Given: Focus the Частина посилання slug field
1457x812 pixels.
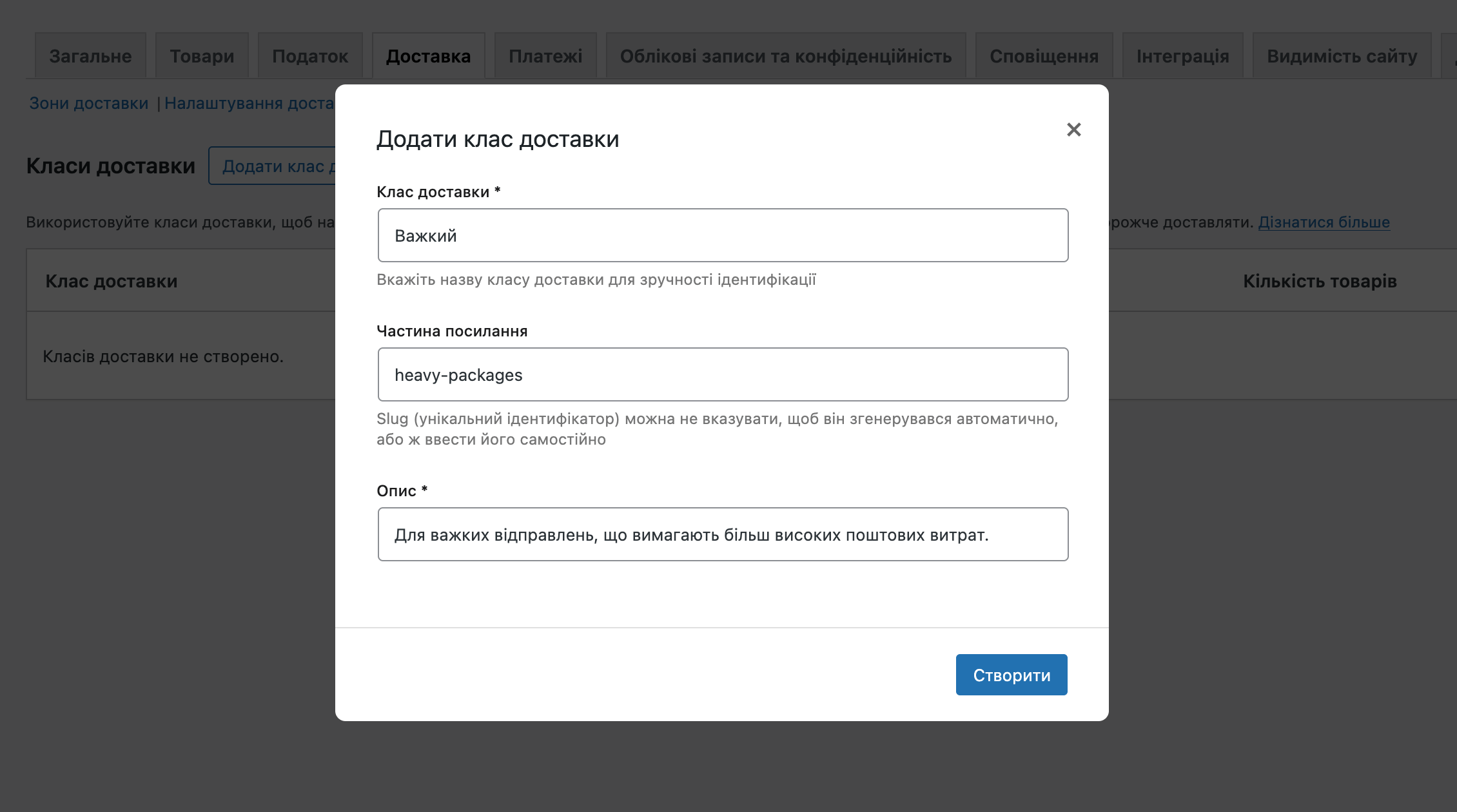Looking at the screenshot, I should [723, 374].
